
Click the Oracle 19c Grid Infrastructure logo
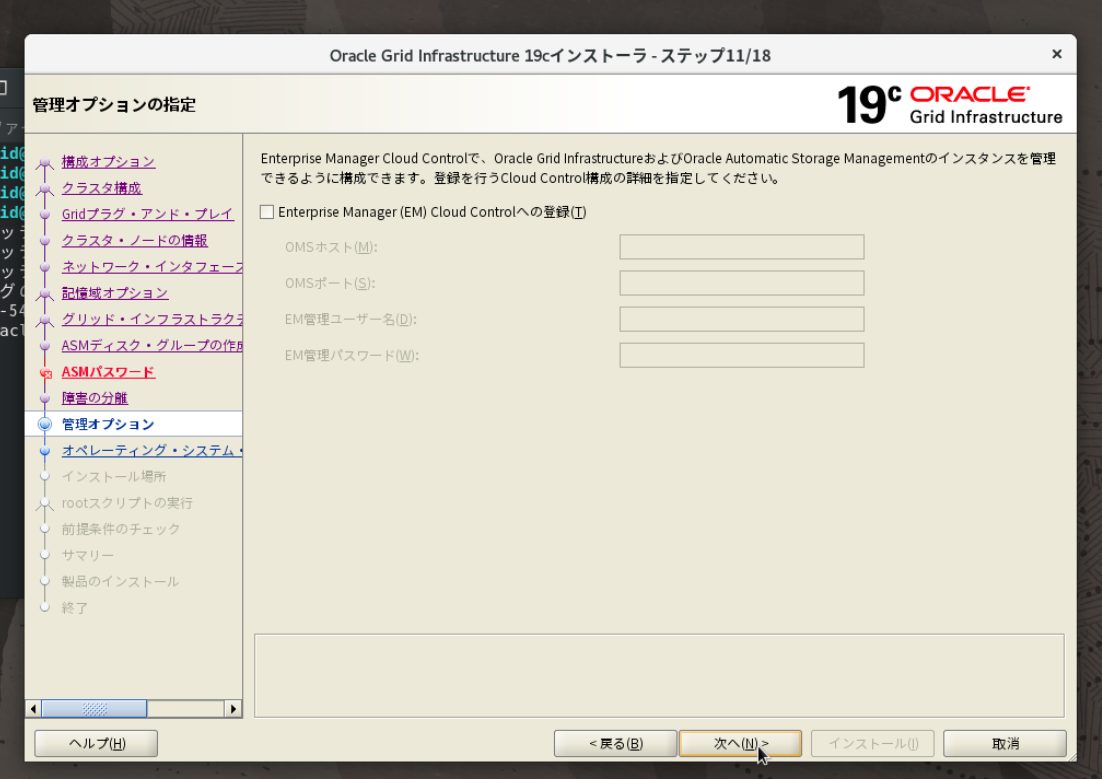950,105
